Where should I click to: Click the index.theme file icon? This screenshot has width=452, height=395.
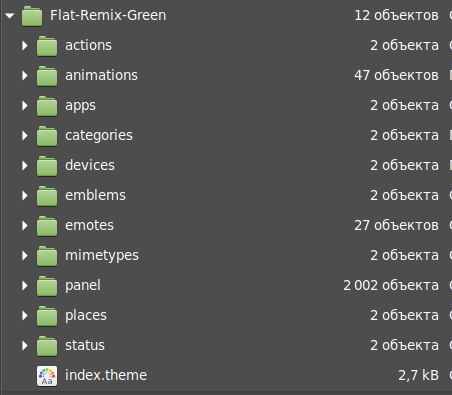[x=47, y=376]
